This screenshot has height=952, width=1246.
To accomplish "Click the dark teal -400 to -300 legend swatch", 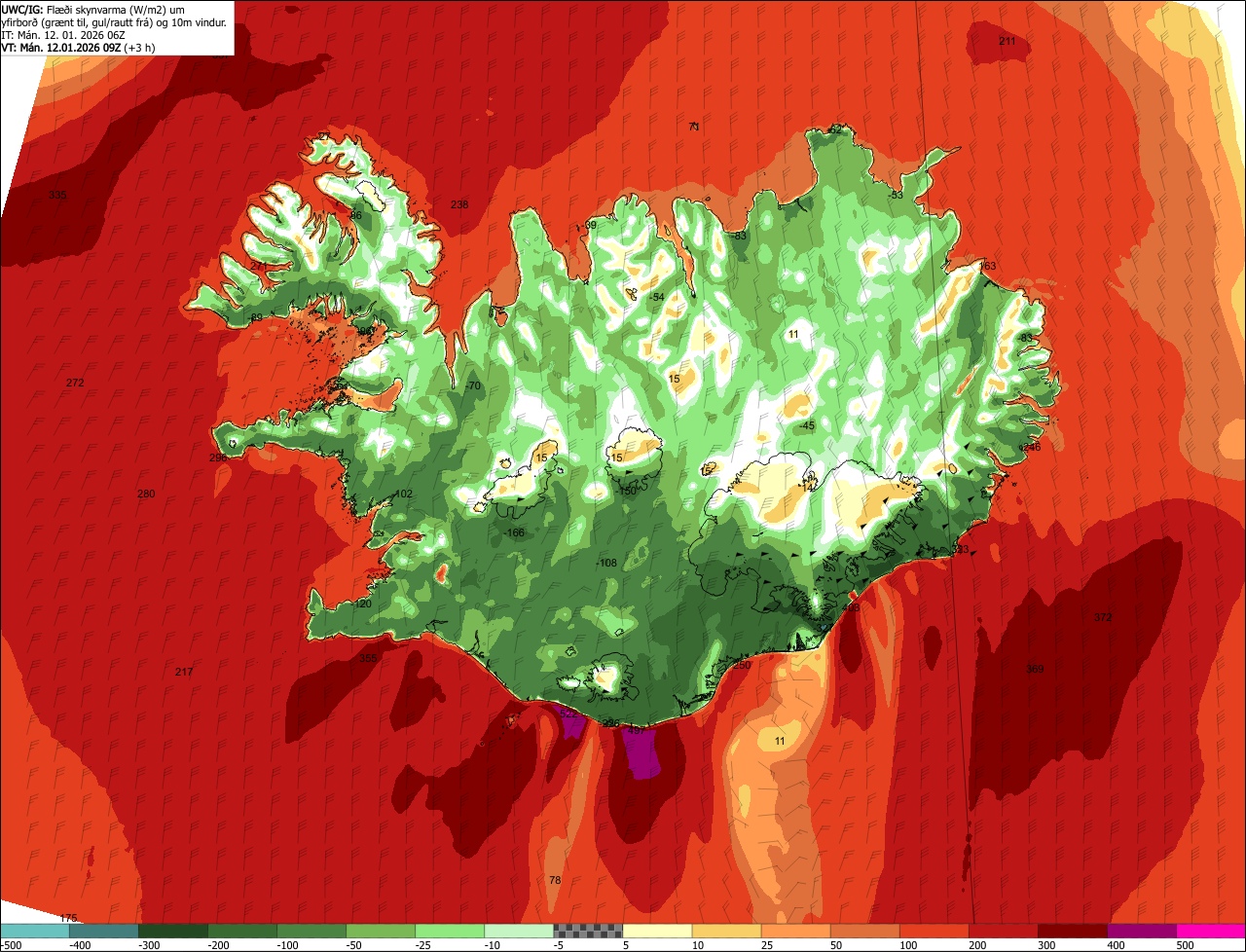I will point(104,931).
